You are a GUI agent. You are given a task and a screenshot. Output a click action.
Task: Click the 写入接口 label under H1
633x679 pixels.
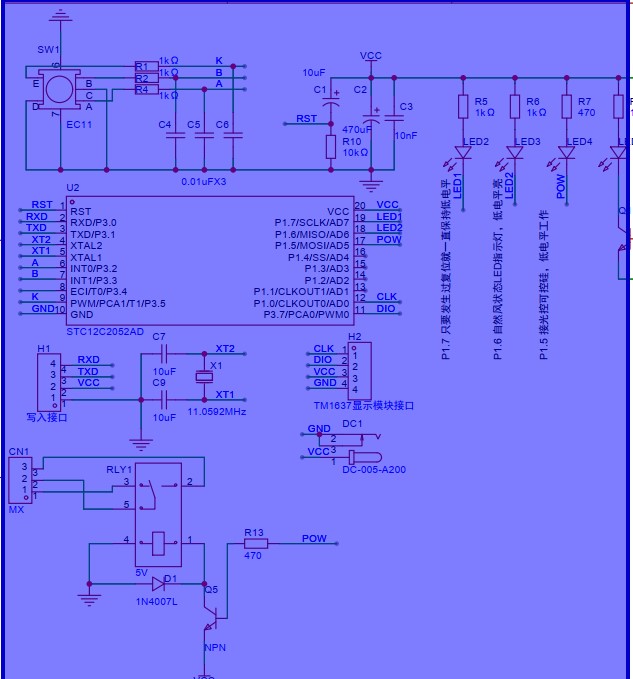[x=47, y=417]
